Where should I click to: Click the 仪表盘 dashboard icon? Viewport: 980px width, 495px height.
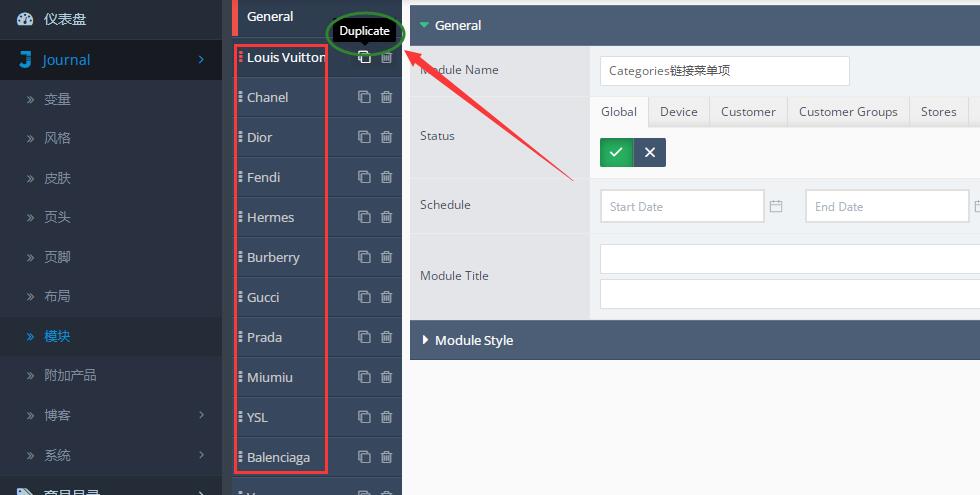click(x=25, y=19)
